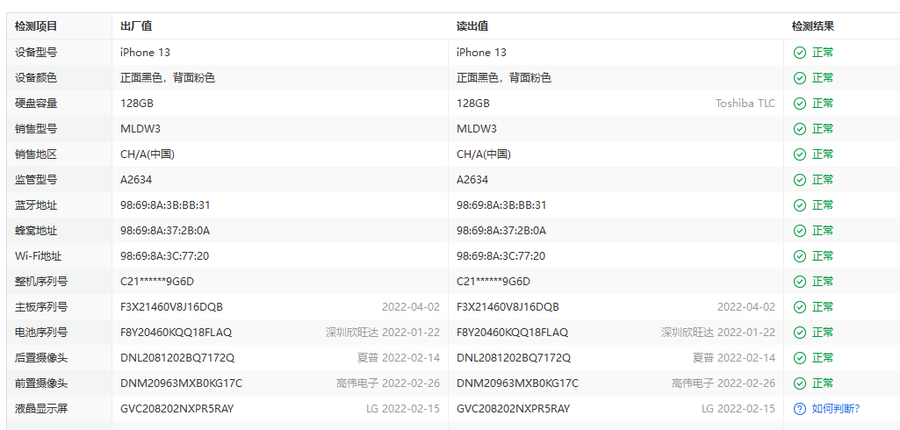Click the 电池序列号 row label
Viewport: 900px width, 430px height.
[41, 332]
